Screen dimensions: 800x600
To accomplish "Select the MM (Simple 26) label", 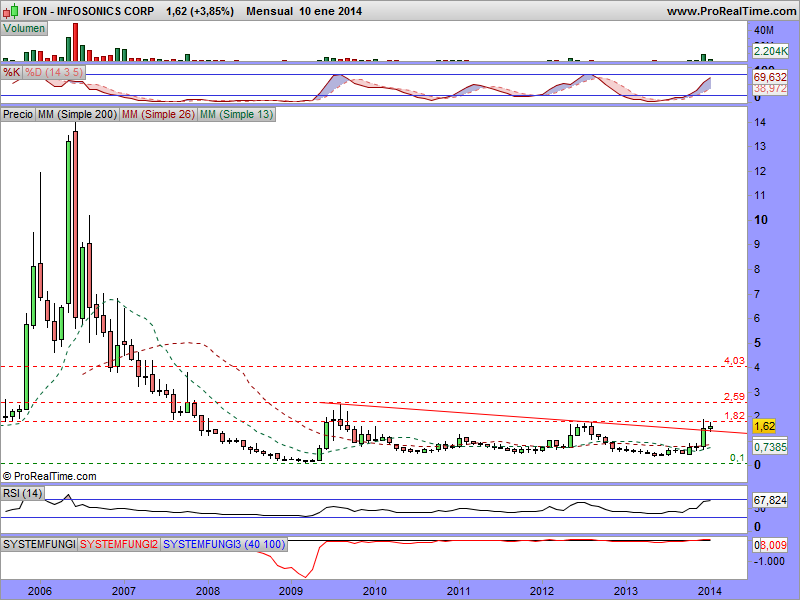I will [158, 114].
